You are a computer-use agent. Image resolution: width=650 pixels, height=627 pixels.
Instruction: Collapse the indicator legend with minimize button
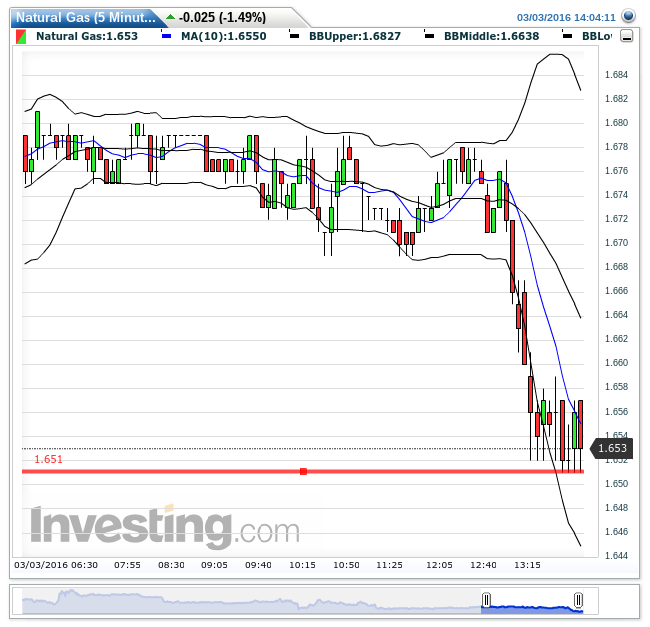click(x=627, y=36)
